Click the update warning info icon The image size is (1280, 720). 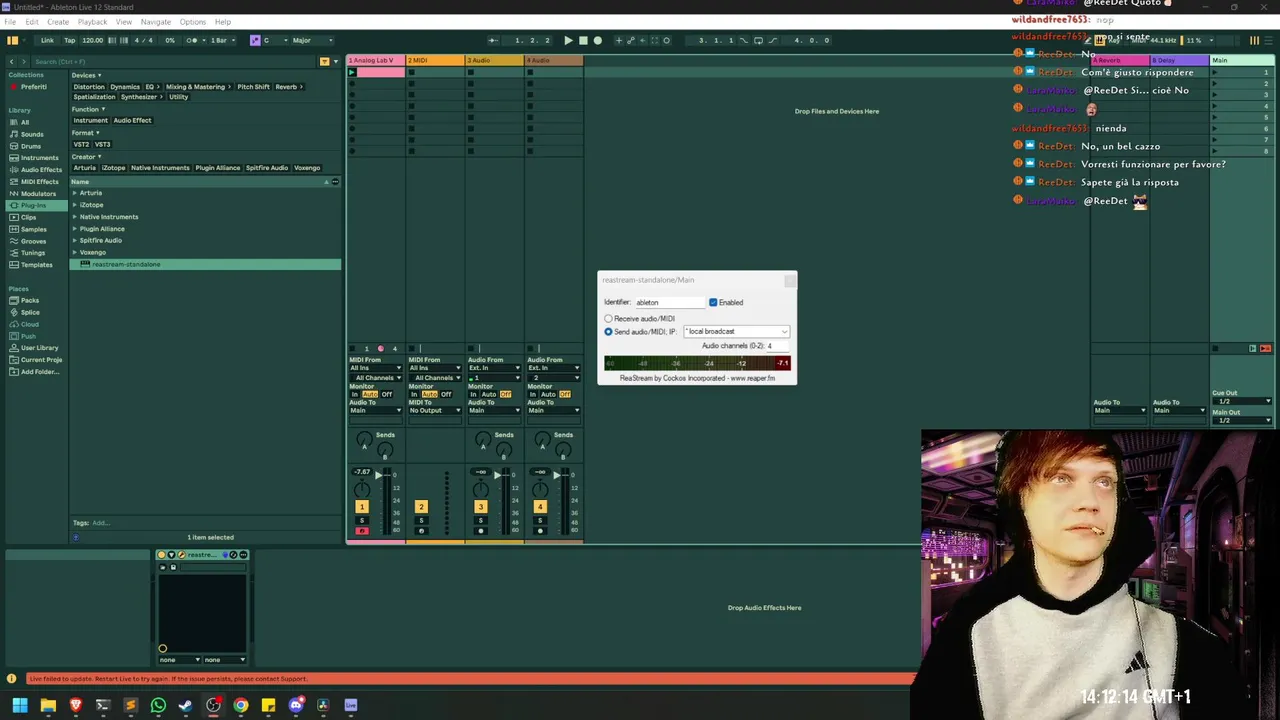[x=11, y=679]
